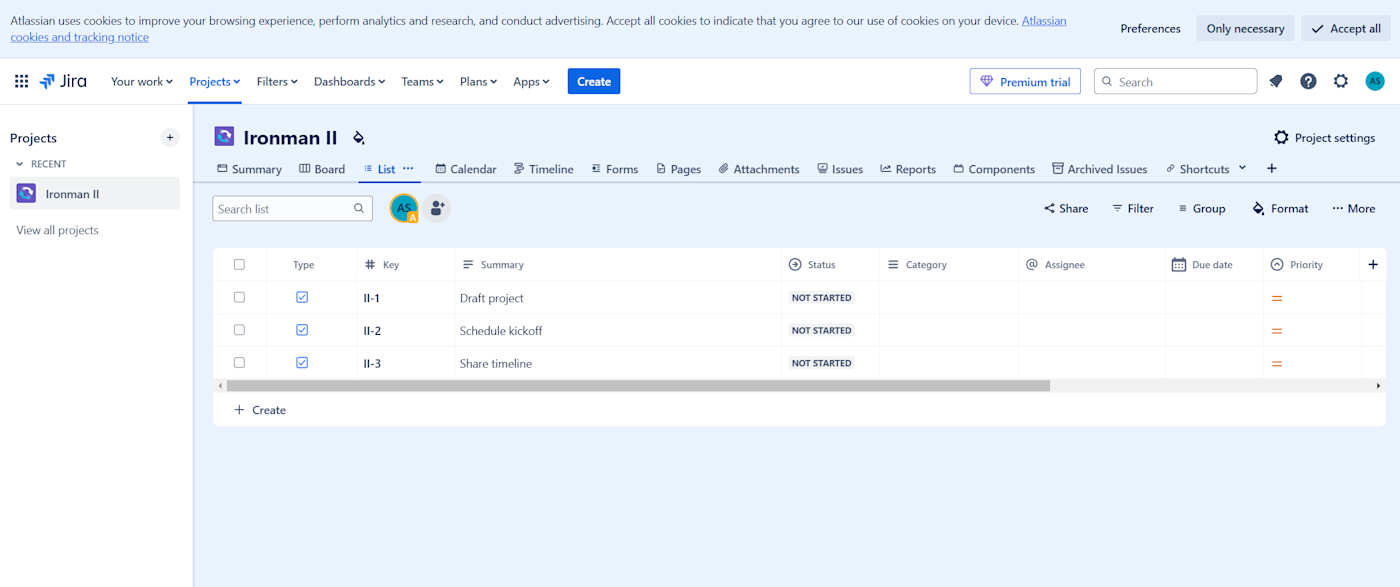Click medium priority icon for Schedule kickoff
The height and width of the screenshot is (587, 1400).
(x=1277, y=331)
